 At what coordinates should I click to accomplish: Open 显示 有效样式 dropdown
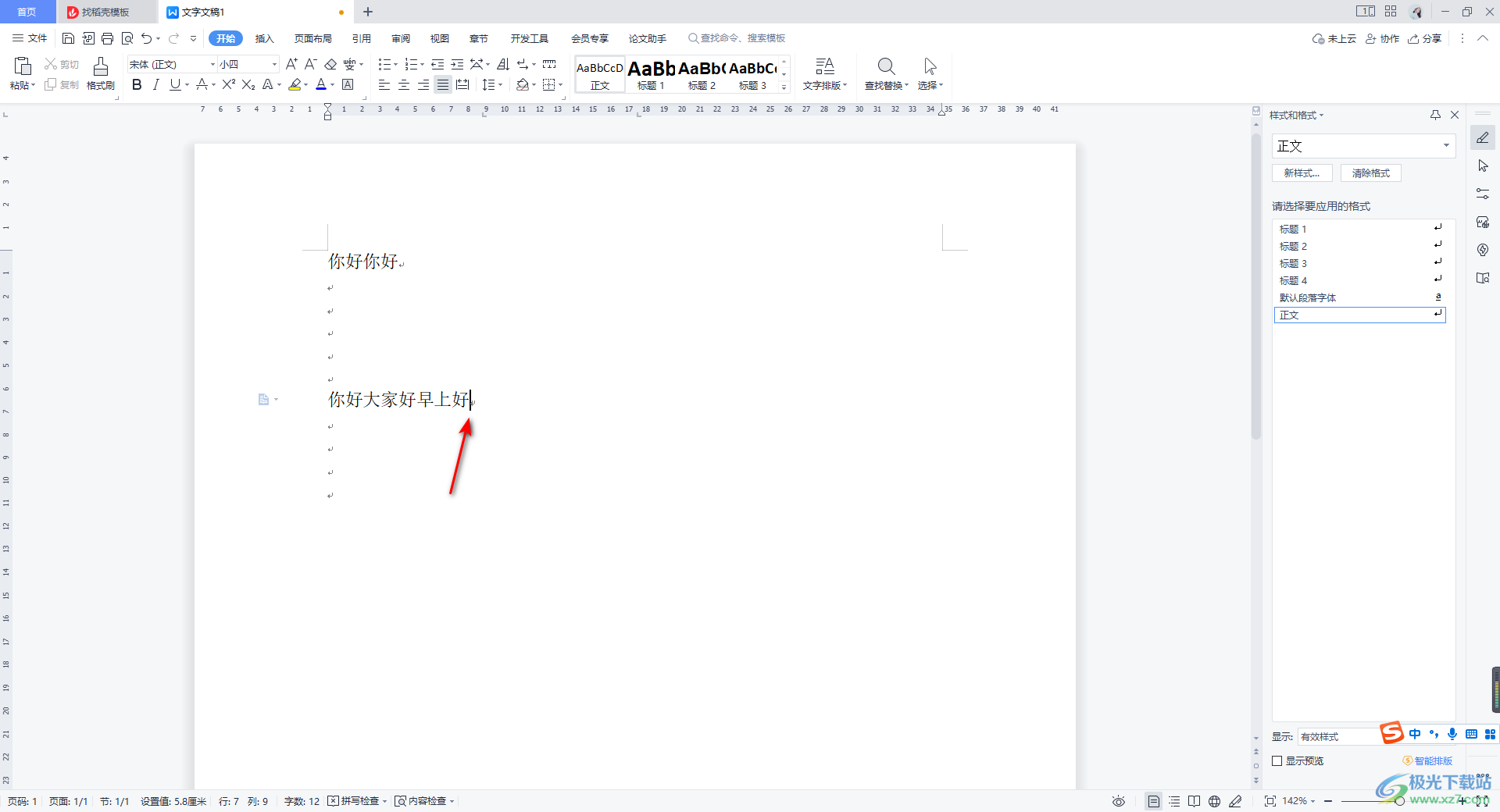1337,736
